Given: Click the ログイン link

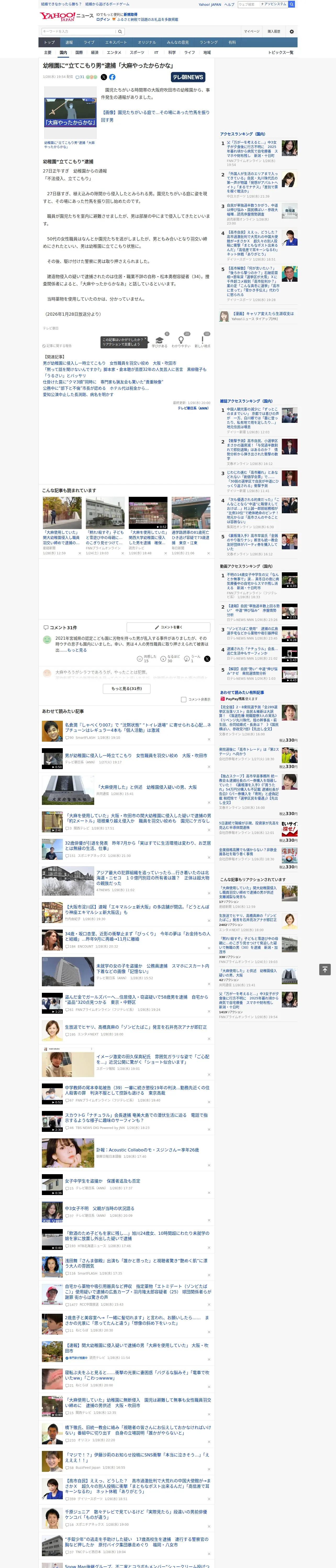Looking at the screenshot, I should [103, 20].
